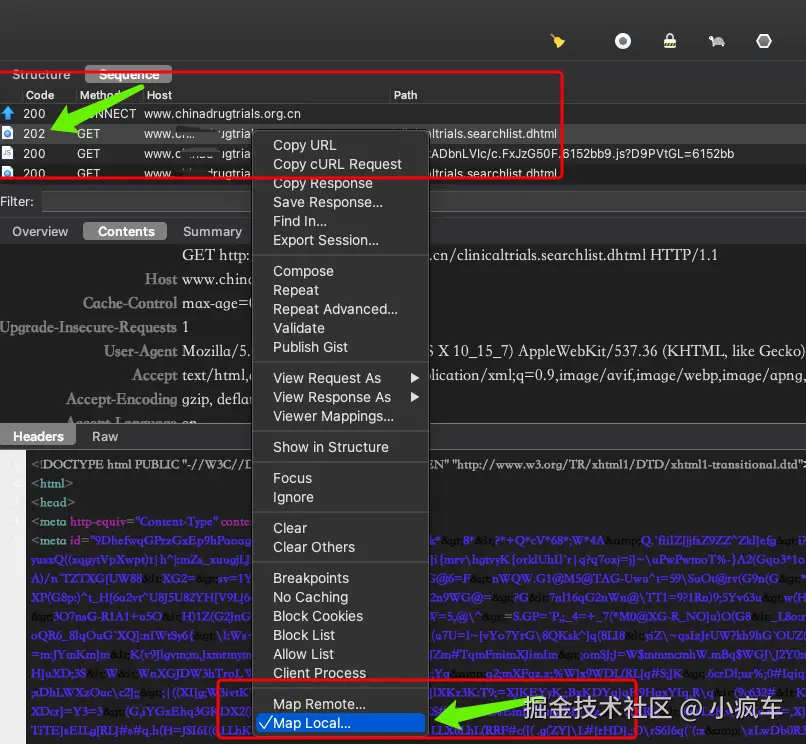This screenshot has width=806, height=744.
Task: Click the Cache-Control header name
Action: (130, 303)
